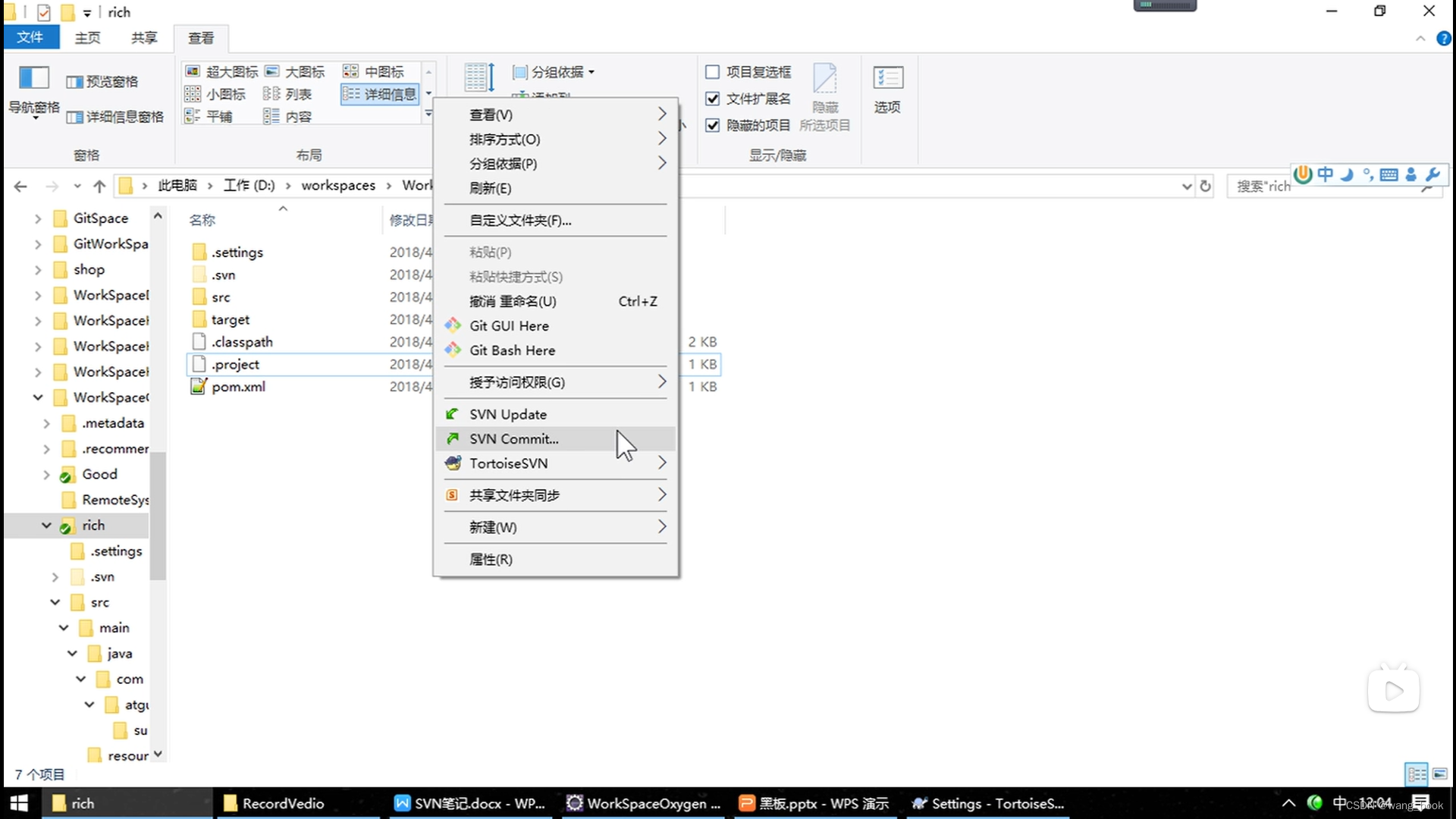Open folder Options (选项)
This screenshot has width=1456, height=819.
click(887, 89)
